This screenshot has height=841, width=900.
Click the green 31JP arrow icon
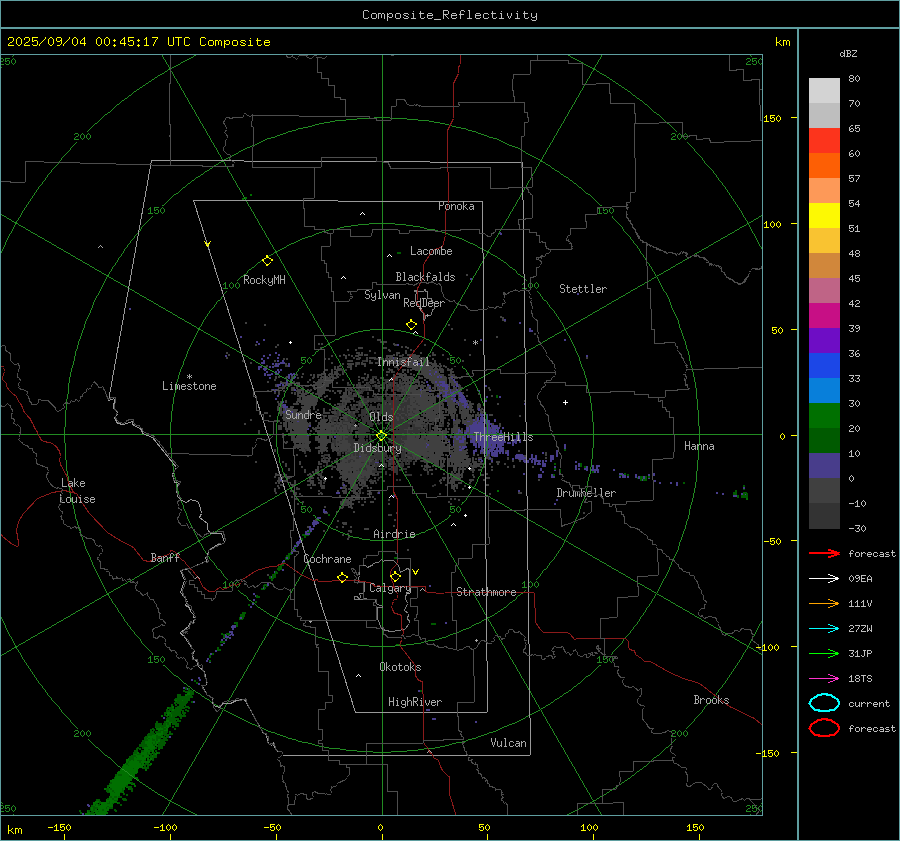pyautogui.click(x=824, y=653)
